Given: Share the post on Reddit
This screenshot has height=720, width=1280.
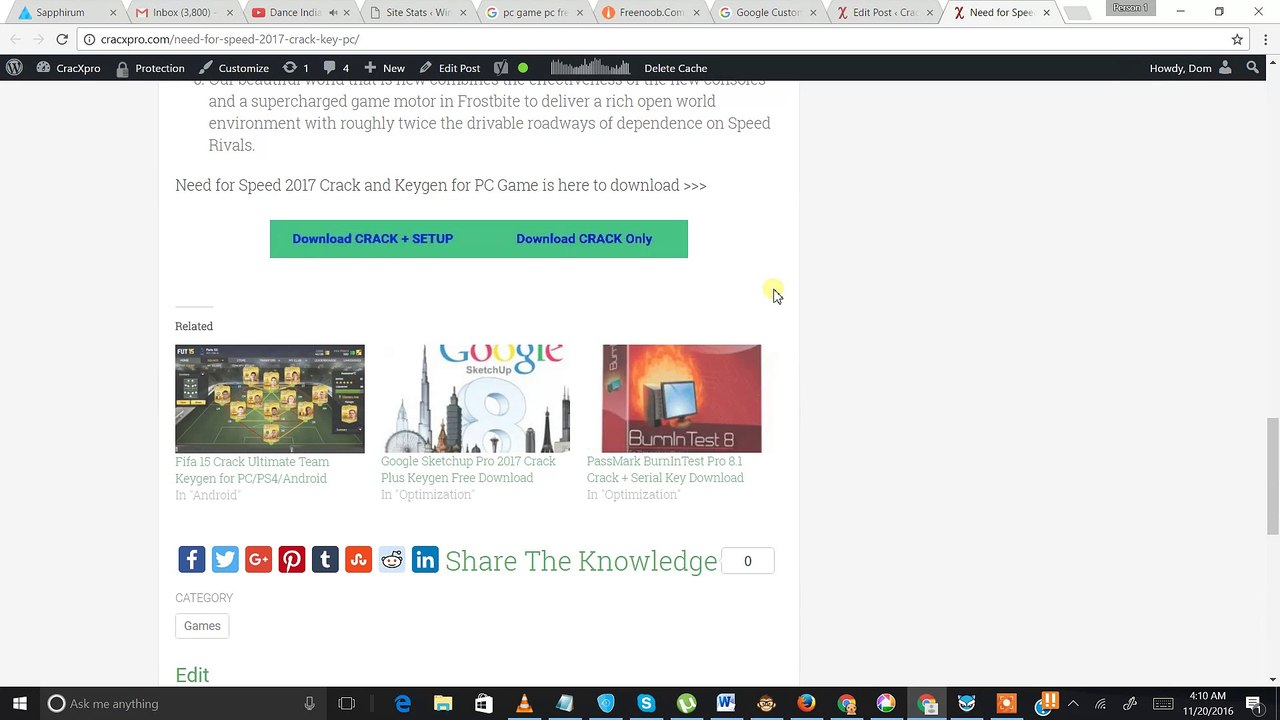Looking at the screenshot, I should pos(392,560).
